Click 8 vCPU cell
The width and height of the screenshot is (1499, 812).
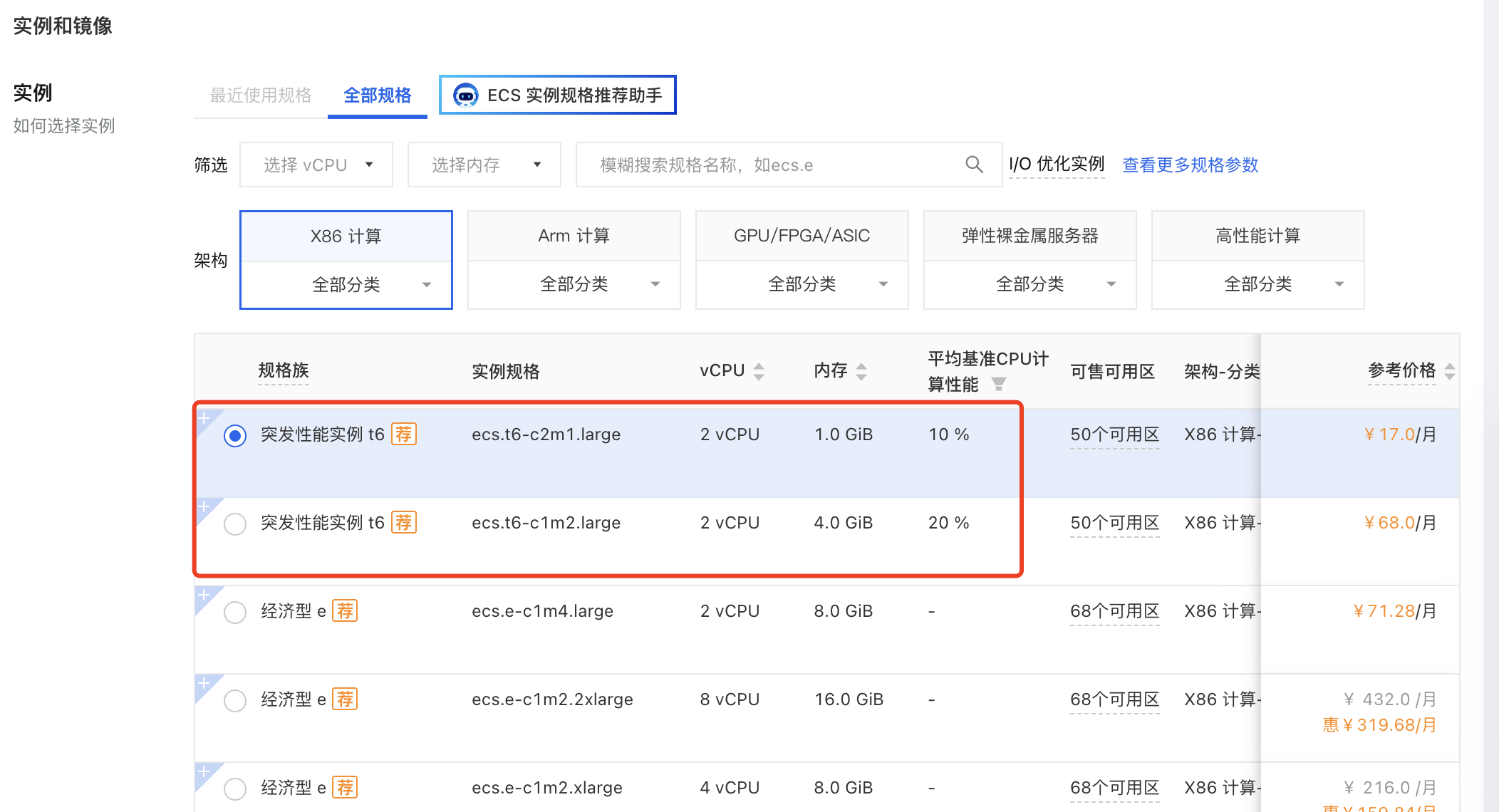click(730, 699)
